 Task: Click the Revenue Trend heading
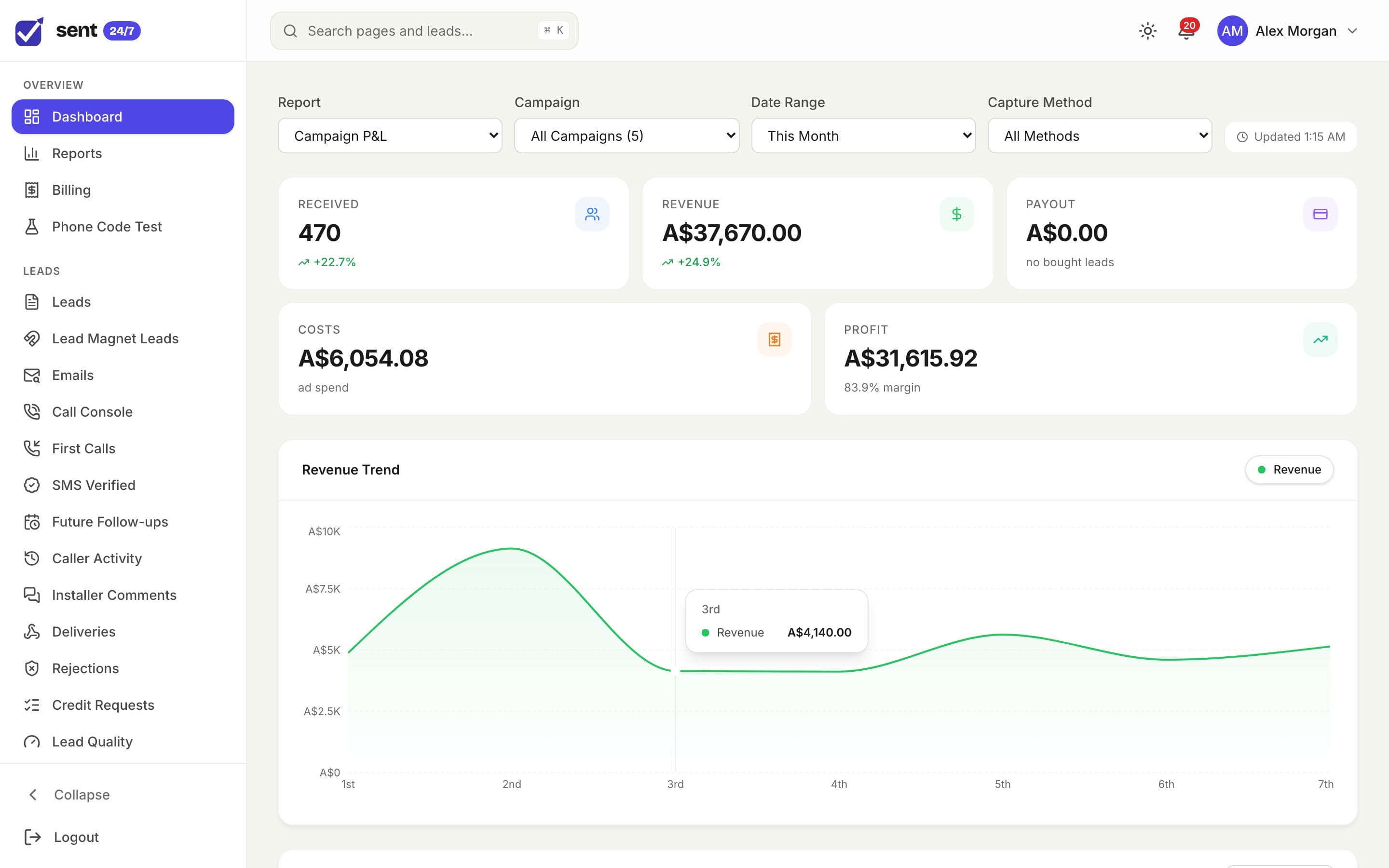tap(351, 470)
